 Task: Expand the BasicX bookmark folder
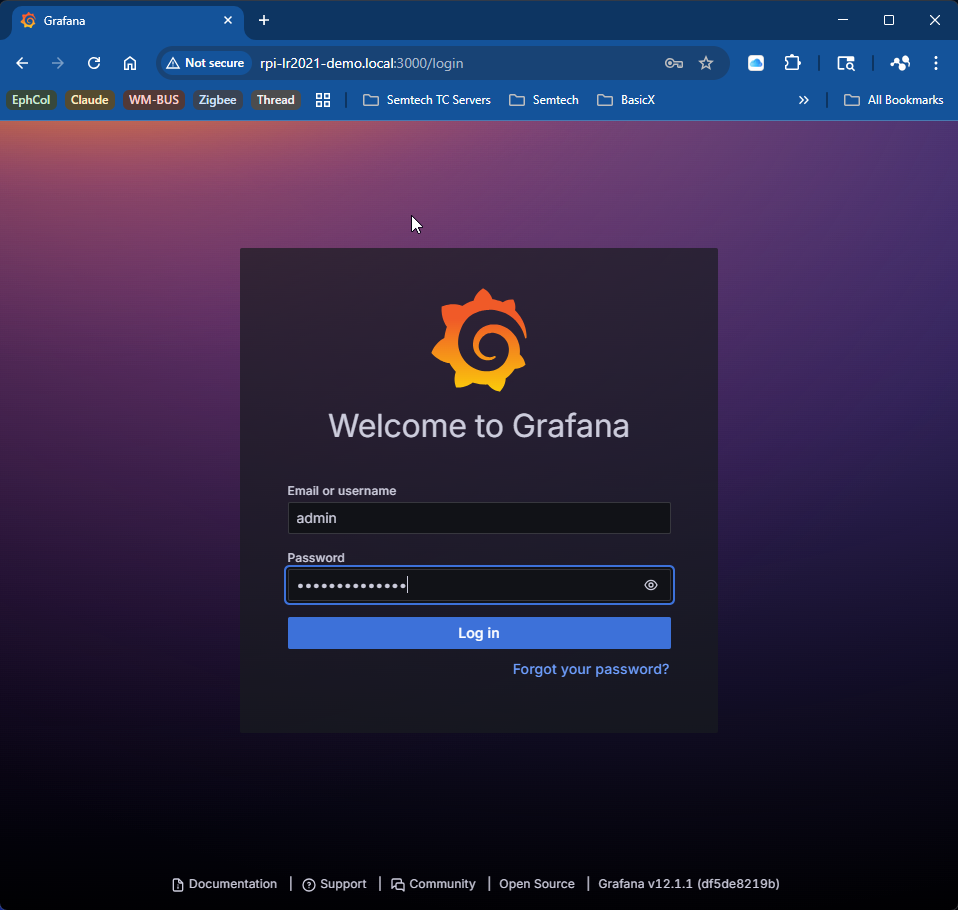point(626,100)
